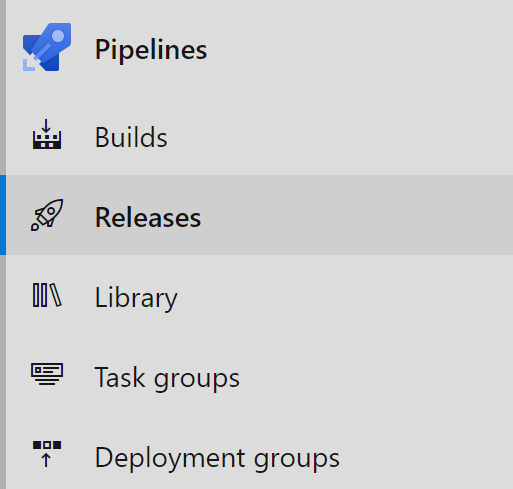Viewport: 513px width, 489px height.
Task: Click blank area right of Deployment groups
Action: click(426, 455)
